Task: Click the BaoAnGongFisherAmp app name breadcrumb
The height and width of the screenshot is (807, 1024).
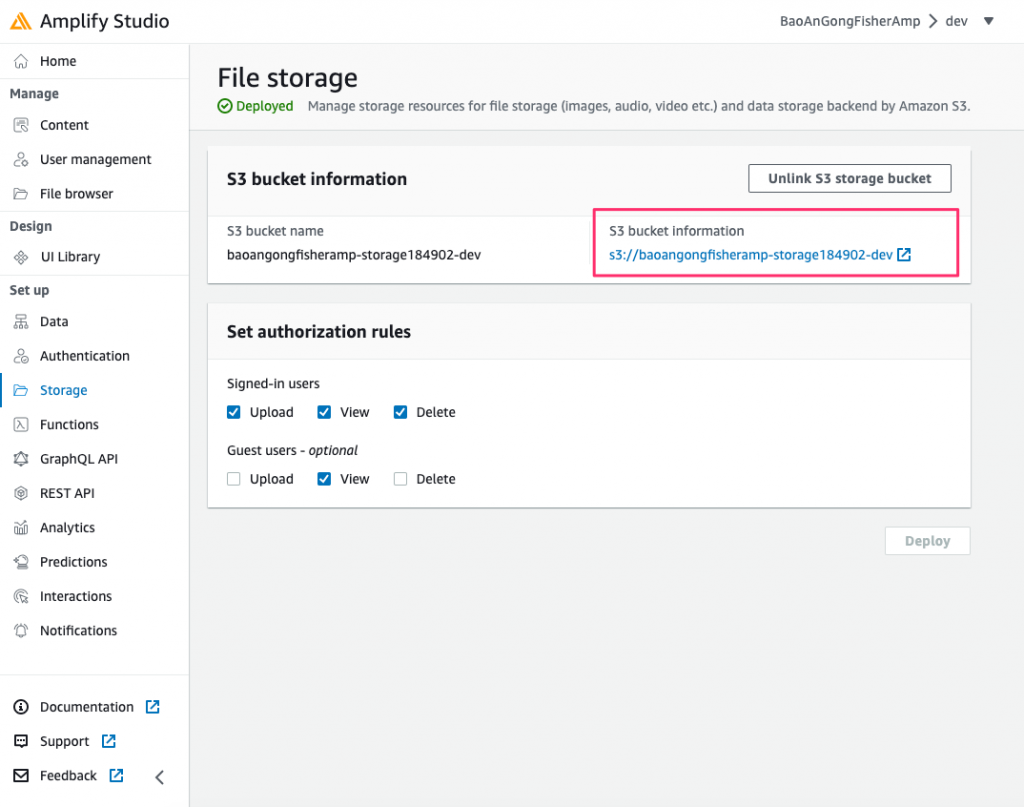Action: 849,21
